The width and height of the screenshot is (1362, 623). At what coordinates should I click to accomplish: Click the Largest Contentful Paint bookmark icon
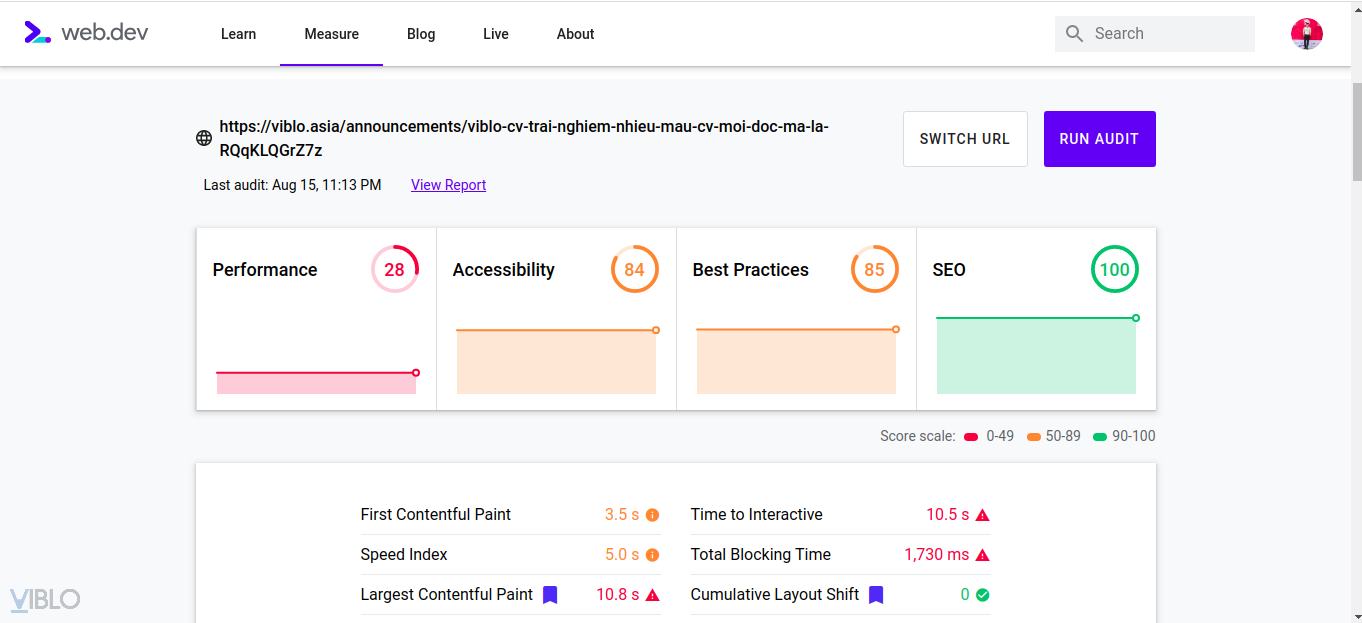(550, 595)
